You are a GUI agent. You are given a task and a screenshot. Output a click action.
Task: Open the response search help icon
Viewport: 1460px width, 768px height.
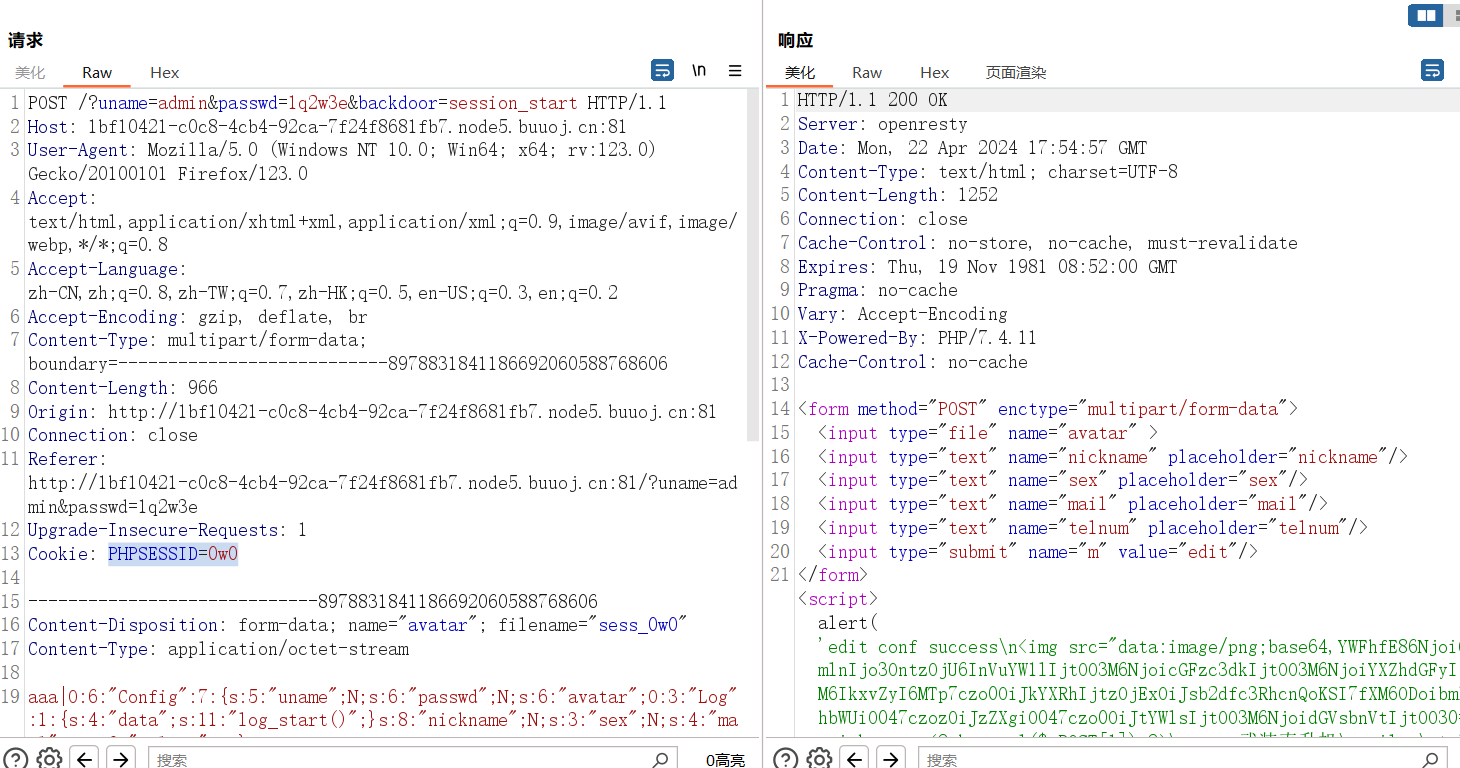(x=787, y=758)
